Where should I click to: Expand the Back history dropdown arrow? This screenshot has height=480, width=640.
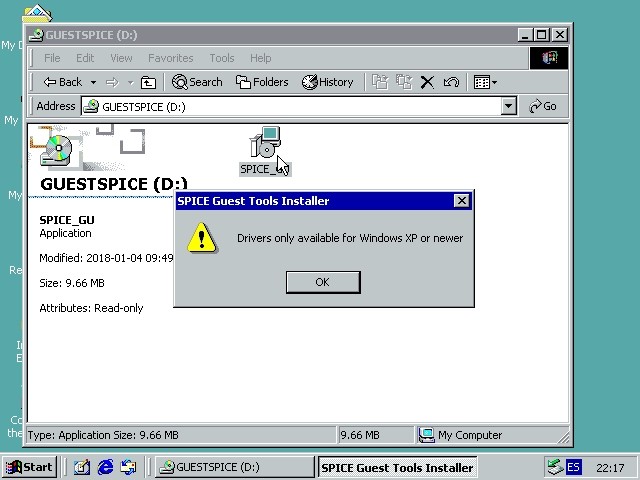(93, 82)
